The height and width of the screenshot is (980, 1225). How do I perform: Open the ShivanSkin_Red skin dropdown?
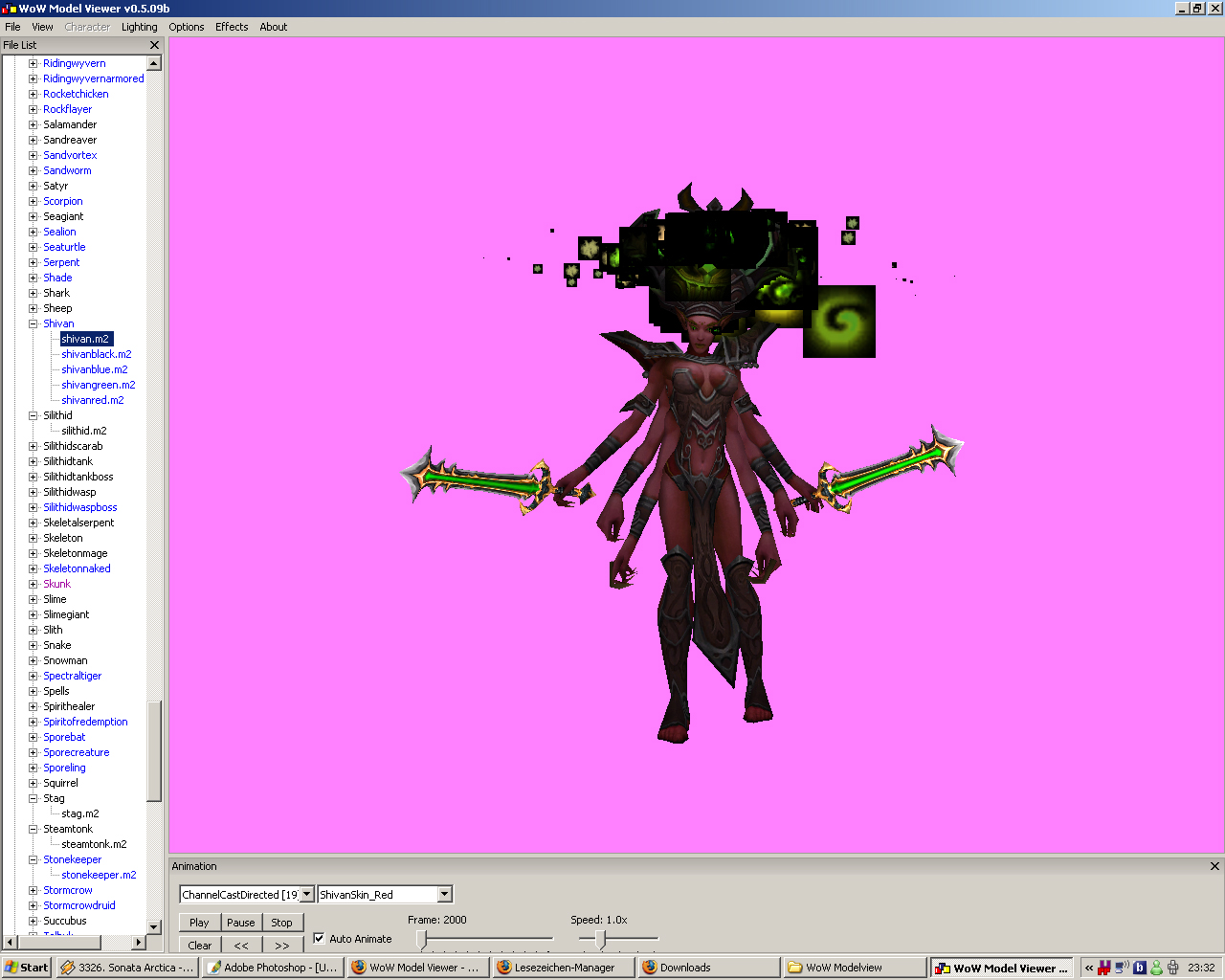(444, 894)
